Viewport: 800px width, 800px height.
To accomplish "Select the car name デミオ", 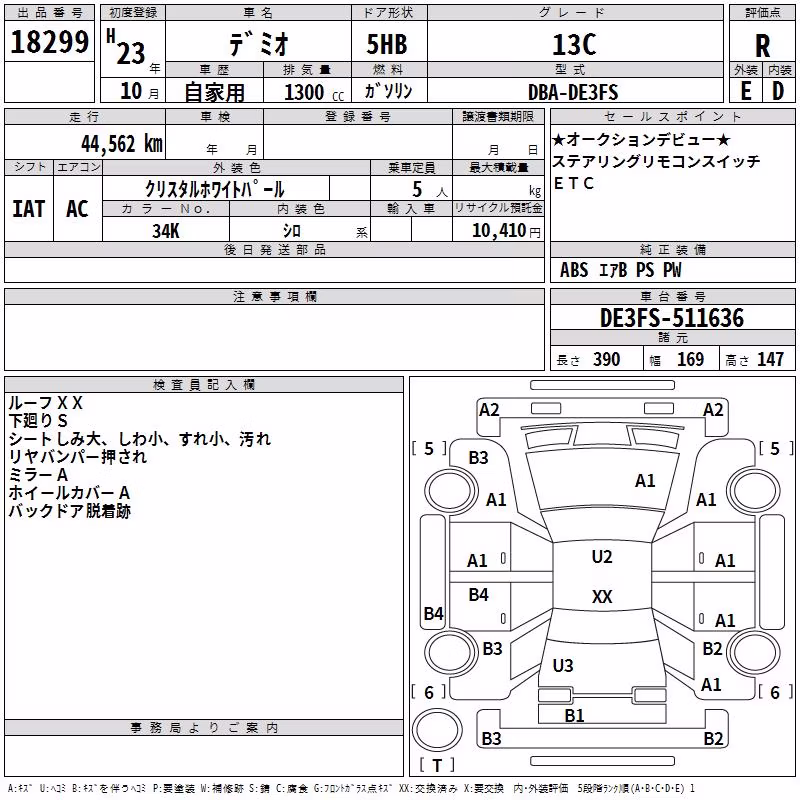I will click(x=259, y=43).
